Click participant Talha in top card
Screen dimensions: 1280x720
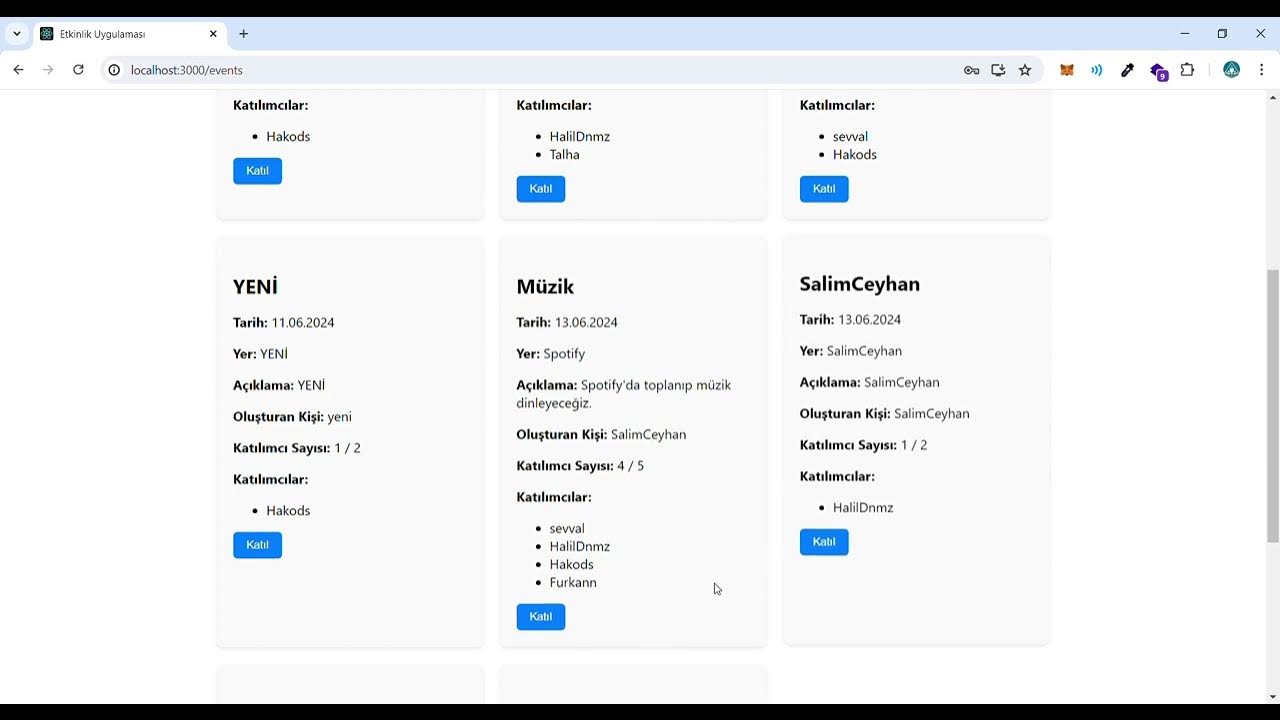pos(565,155)
